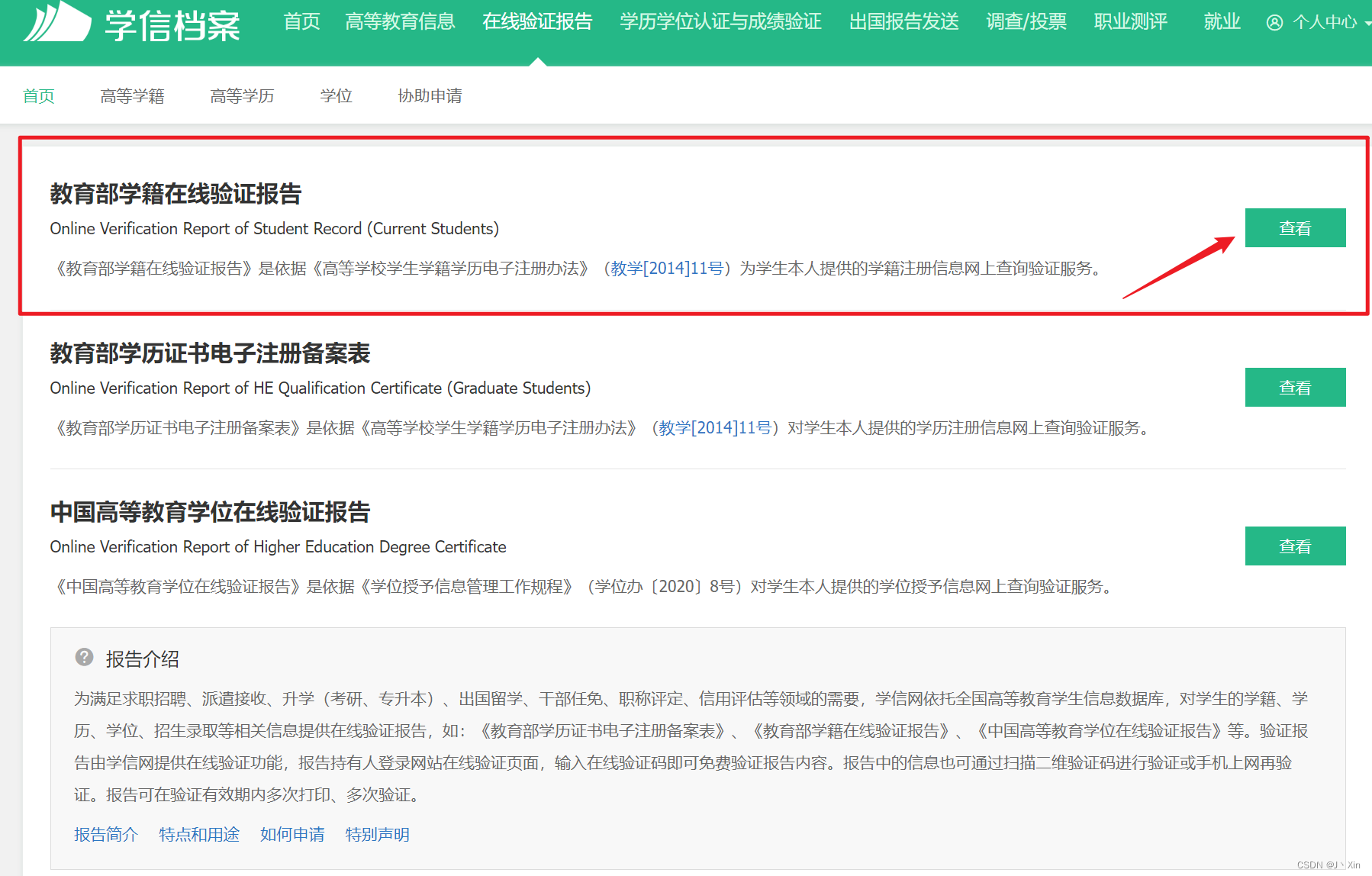Click 'Online Verification Report of Student Record' subtitle
This screenshot has width=1372, height=876.
point(275,229)
